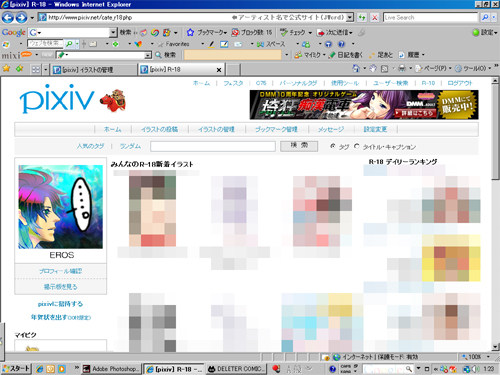Go back with the browser Back arrow
The width and height of the screenshot is (500, 375).
pos(8,17)
